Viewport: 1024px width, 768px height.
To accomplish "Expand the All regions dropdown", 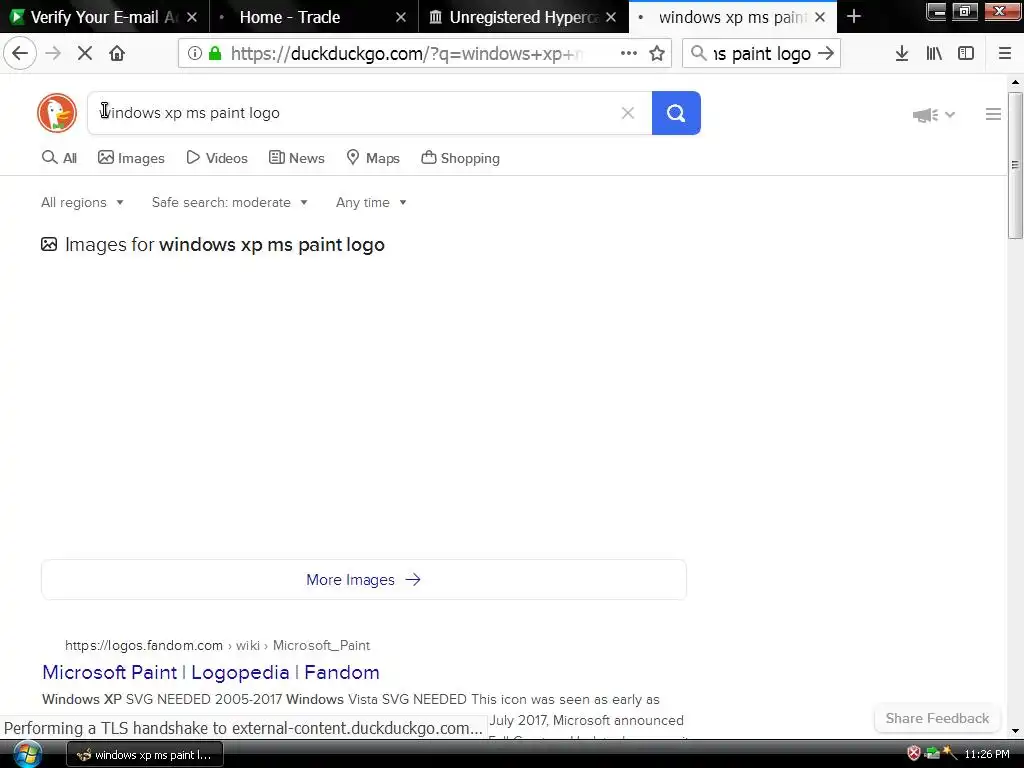I will point(82,202).
